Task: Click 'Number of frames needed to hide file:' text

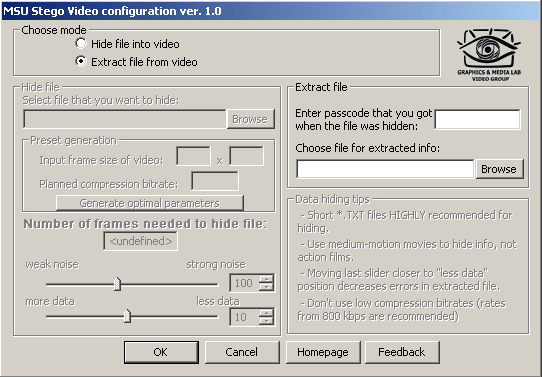Action: pyautogui.click(x=145, y=224)
